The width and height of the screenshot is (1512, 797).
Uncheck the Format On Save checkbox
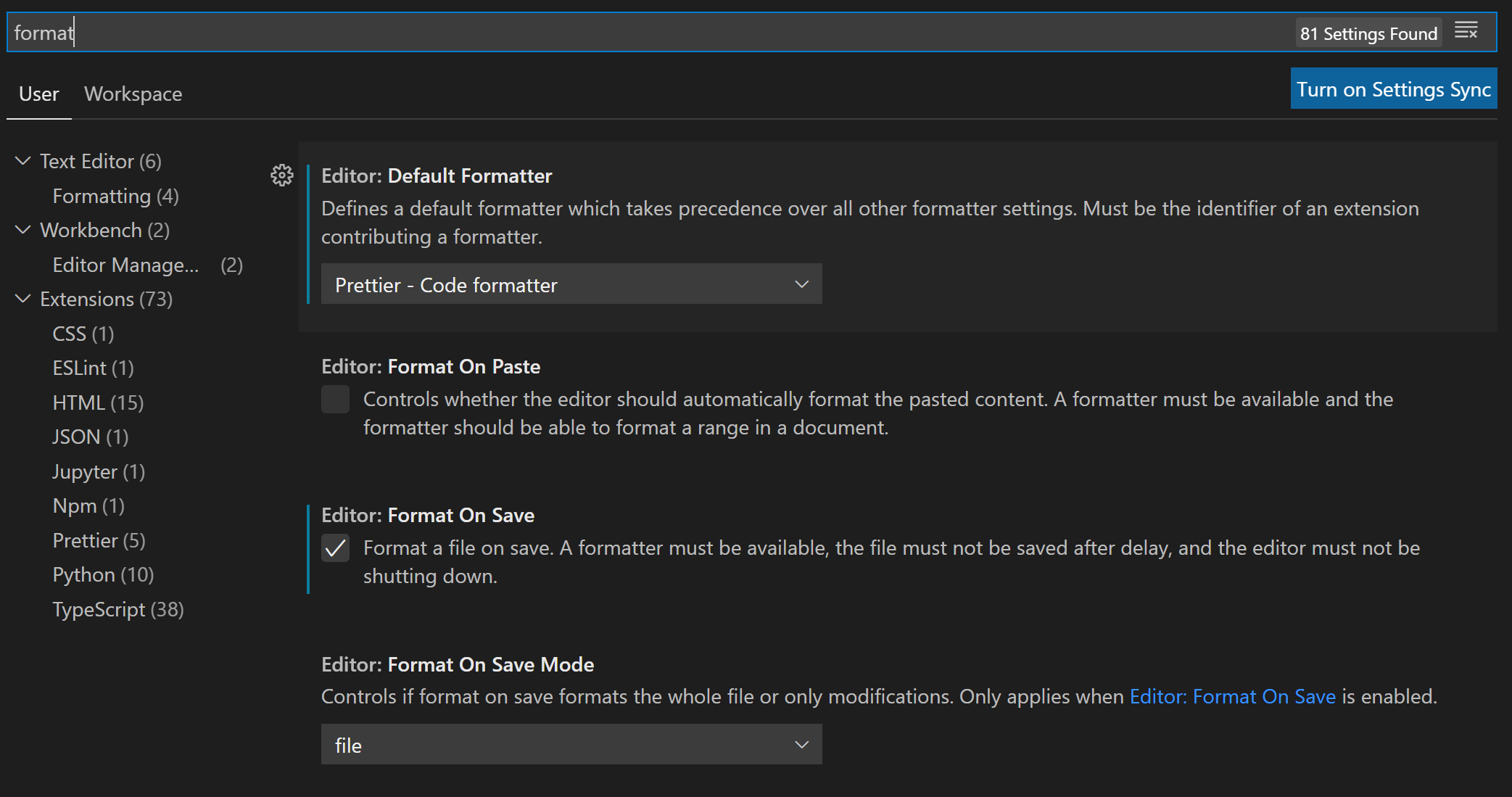tap(335, 548)
